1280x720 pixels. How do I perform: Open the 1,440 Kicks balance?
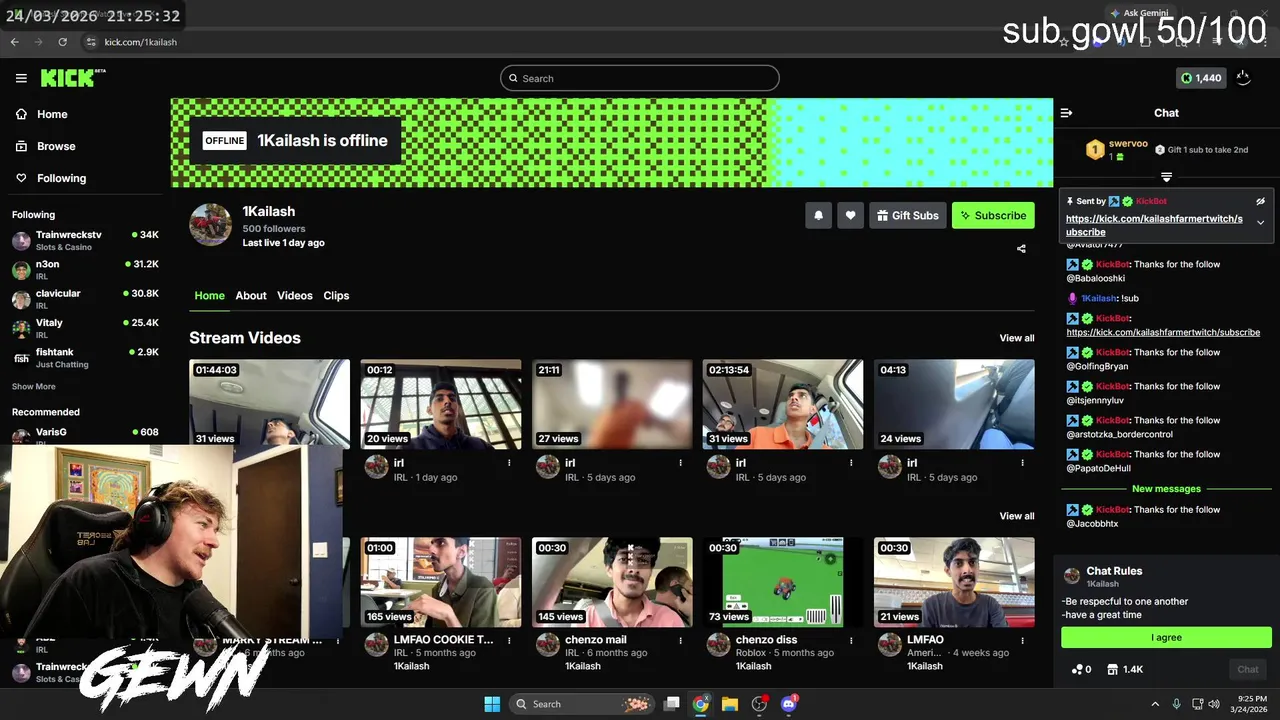pyautogui.click(x=1201, y=78)
